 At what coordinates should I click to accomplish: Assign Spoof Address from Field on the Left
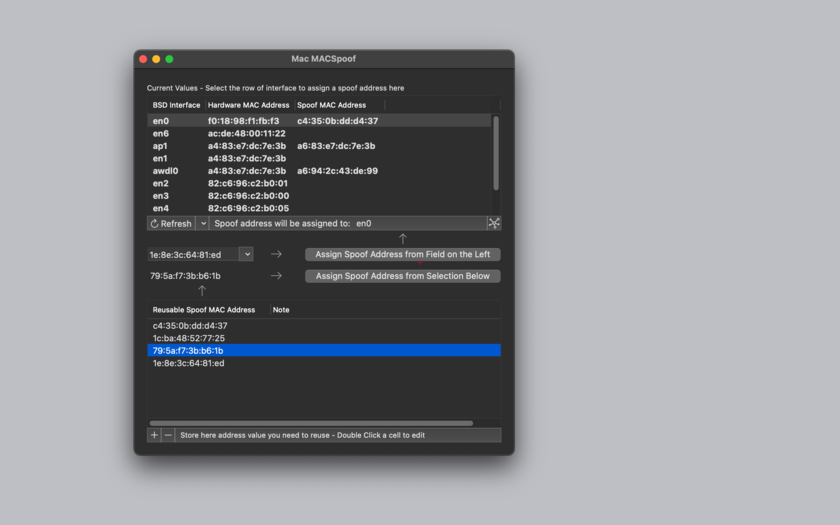(x=402, y=254)
